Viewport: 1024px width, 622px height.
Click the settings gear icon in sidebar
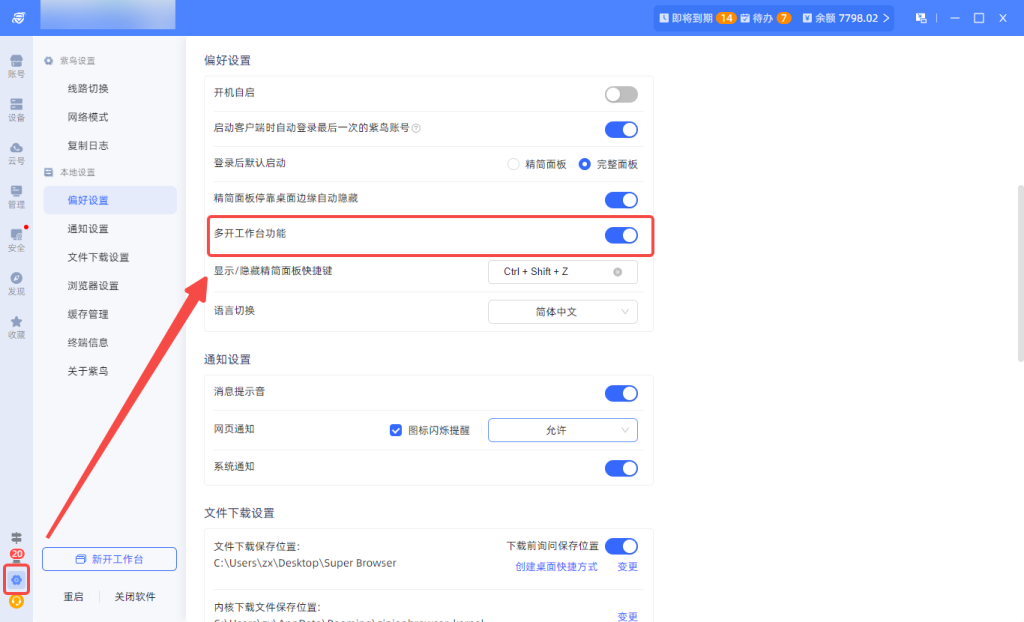16,579
